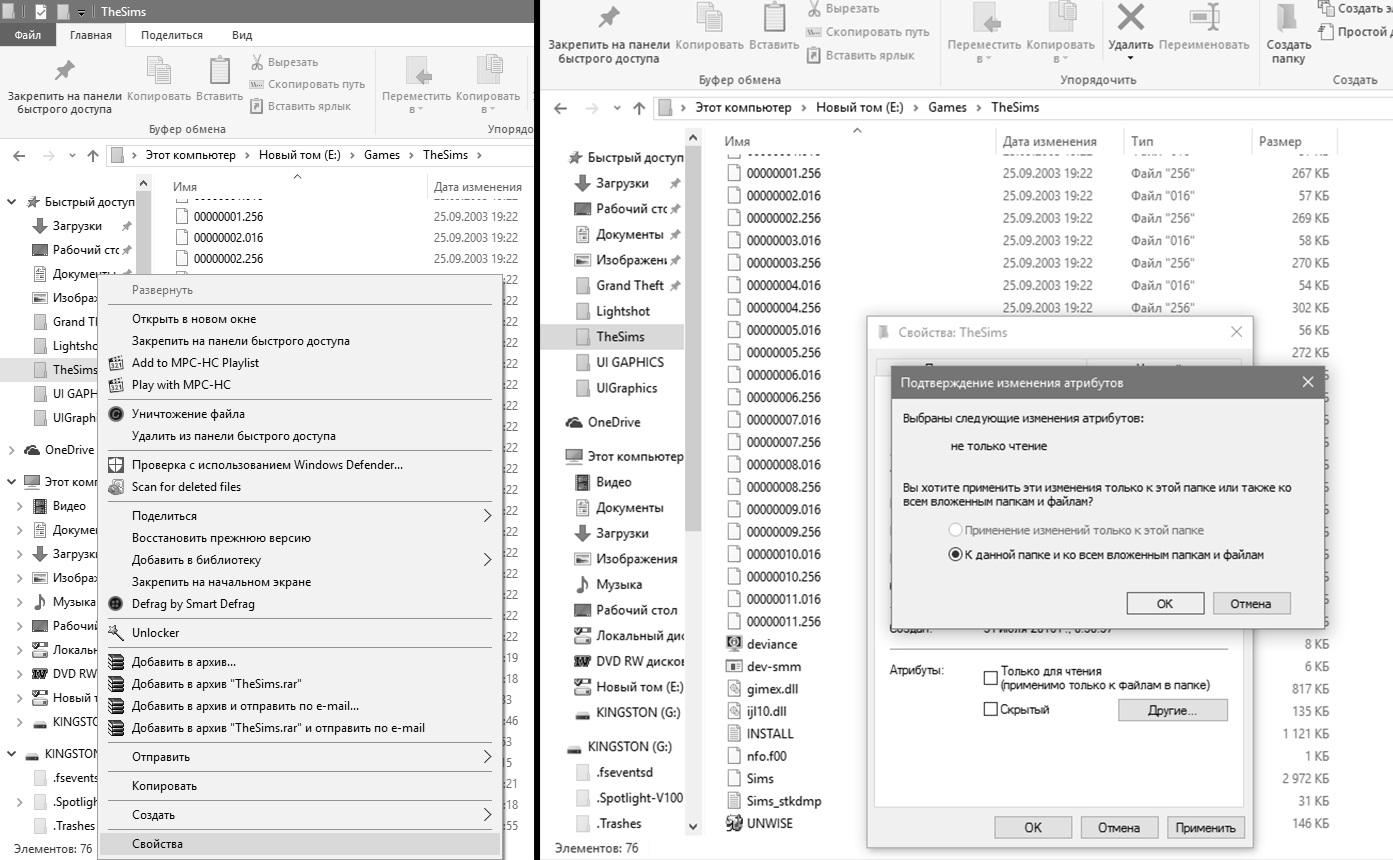
Task: Click the Back arrow in the Properties-dialog window
Action: [561, 108]
